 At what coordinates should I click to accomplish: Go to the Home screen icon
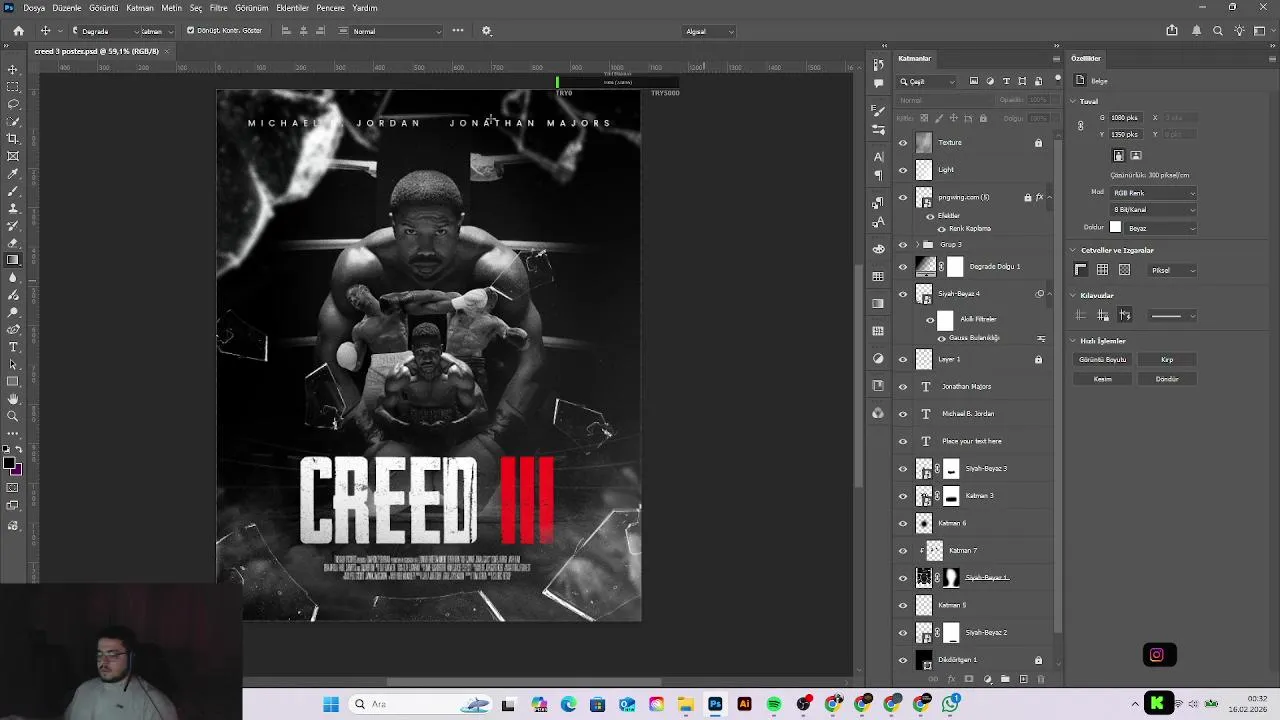(x=18, y=31)
